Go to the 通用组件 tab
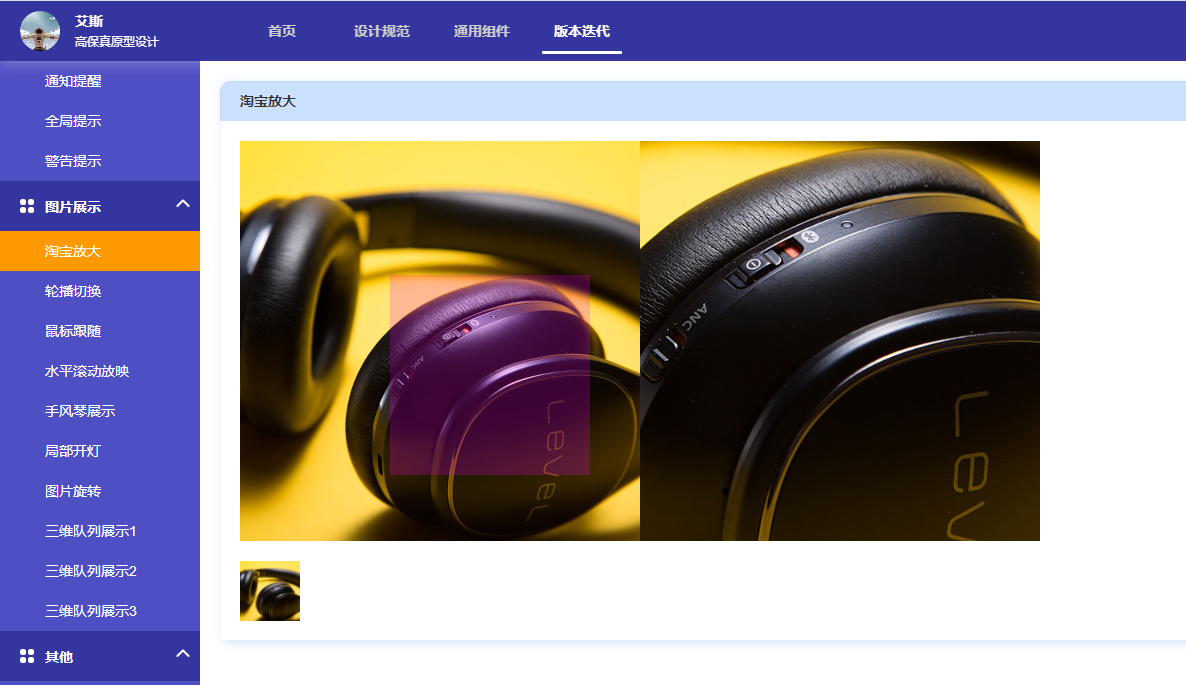The height and width of the screenshot is (685, 1186). click(482, 31)
